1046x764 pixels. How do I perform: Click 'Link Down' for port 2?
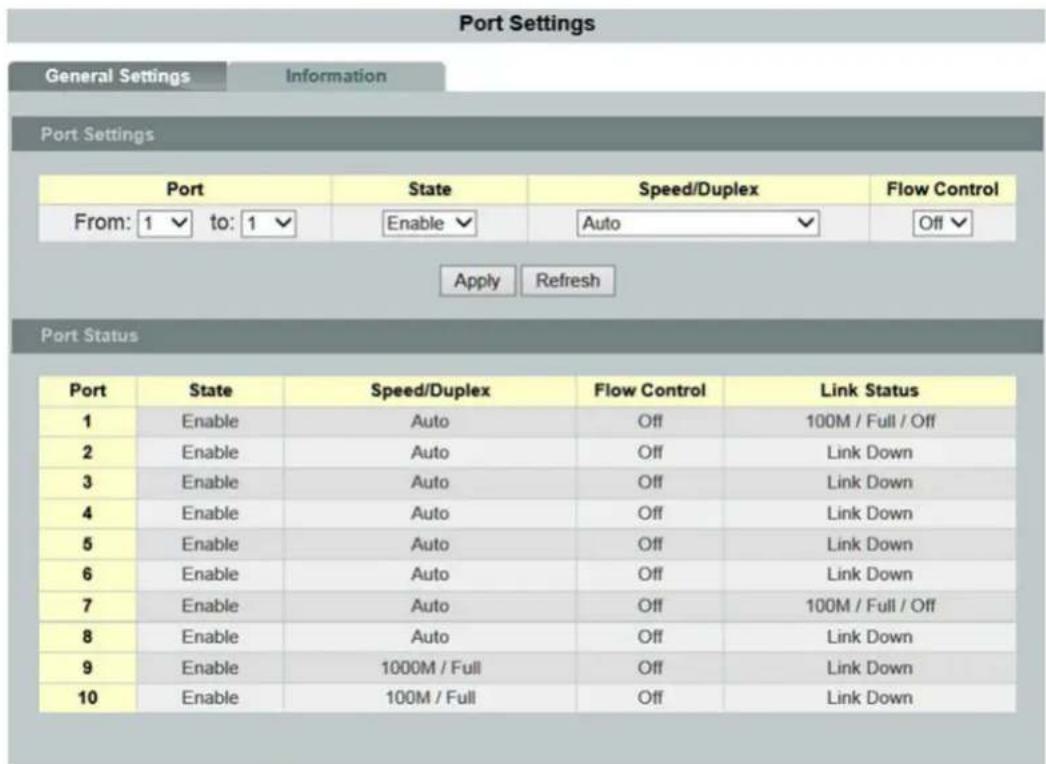[x=870, y=452]
